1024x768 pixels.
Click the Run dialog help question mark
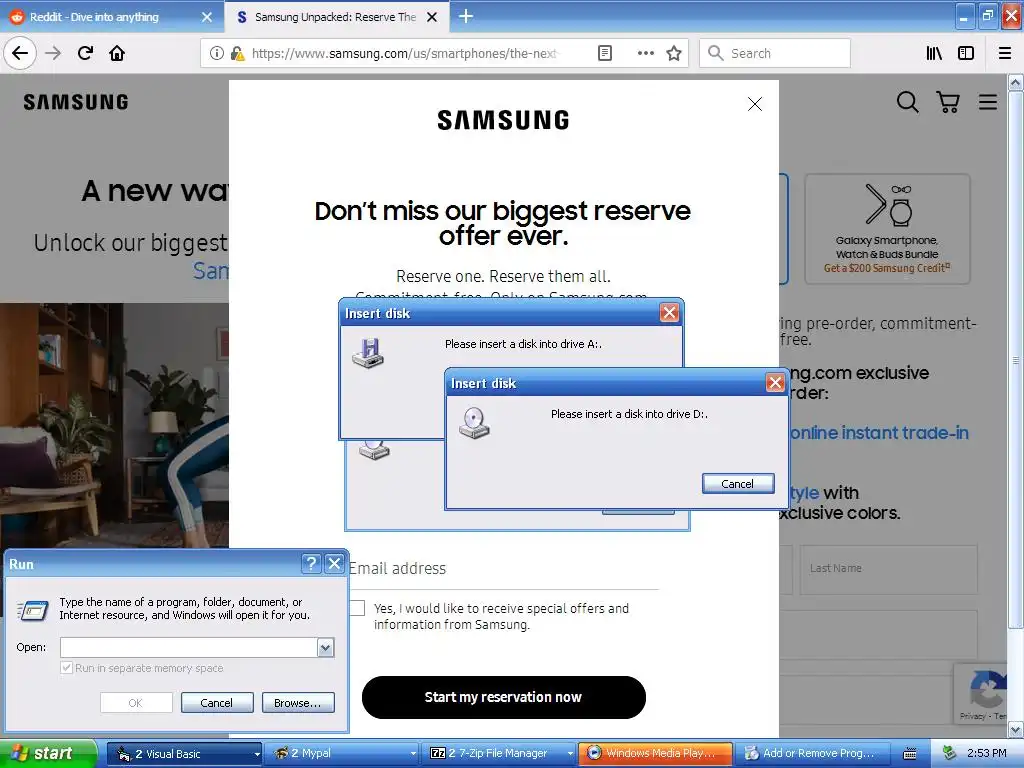[312, 564]
